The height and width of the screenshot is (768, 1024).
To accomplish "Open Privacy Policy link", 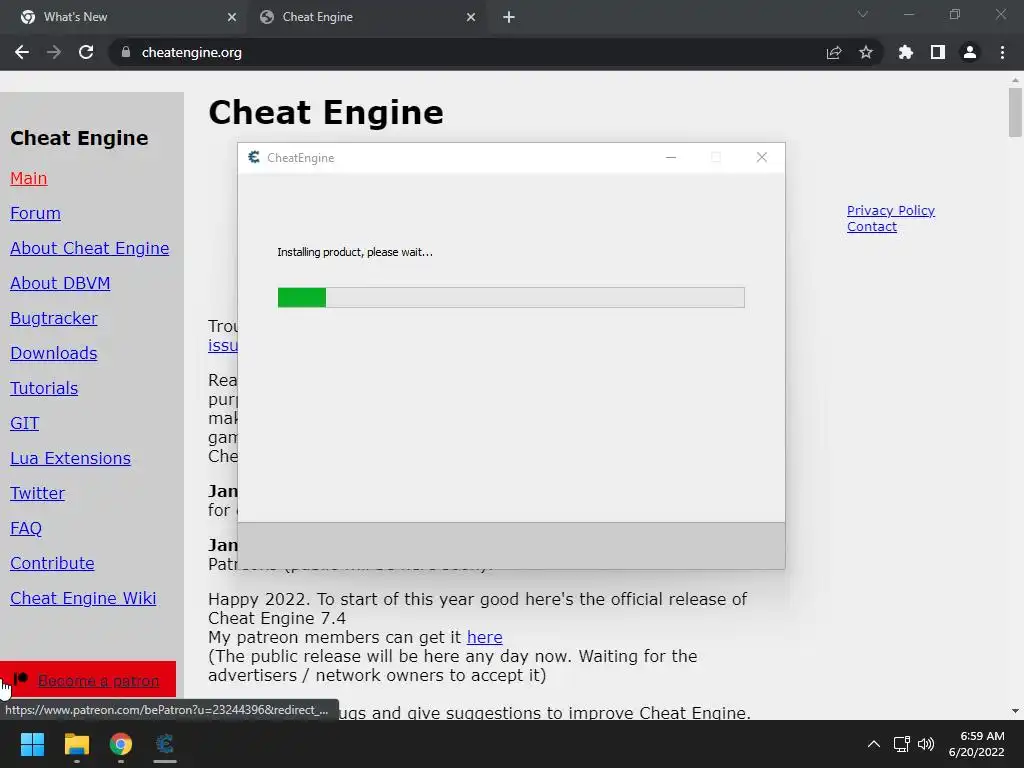I will 891,210.
